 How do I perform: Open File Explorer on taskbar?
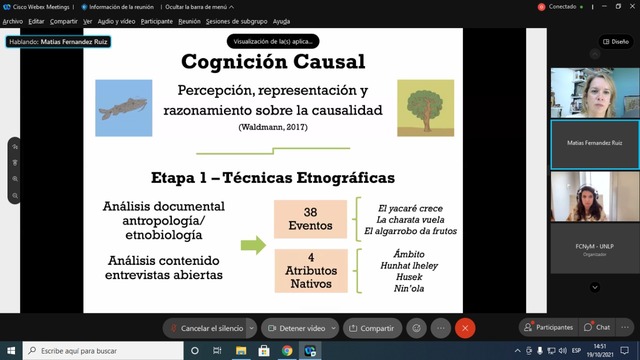pos(241,351)
